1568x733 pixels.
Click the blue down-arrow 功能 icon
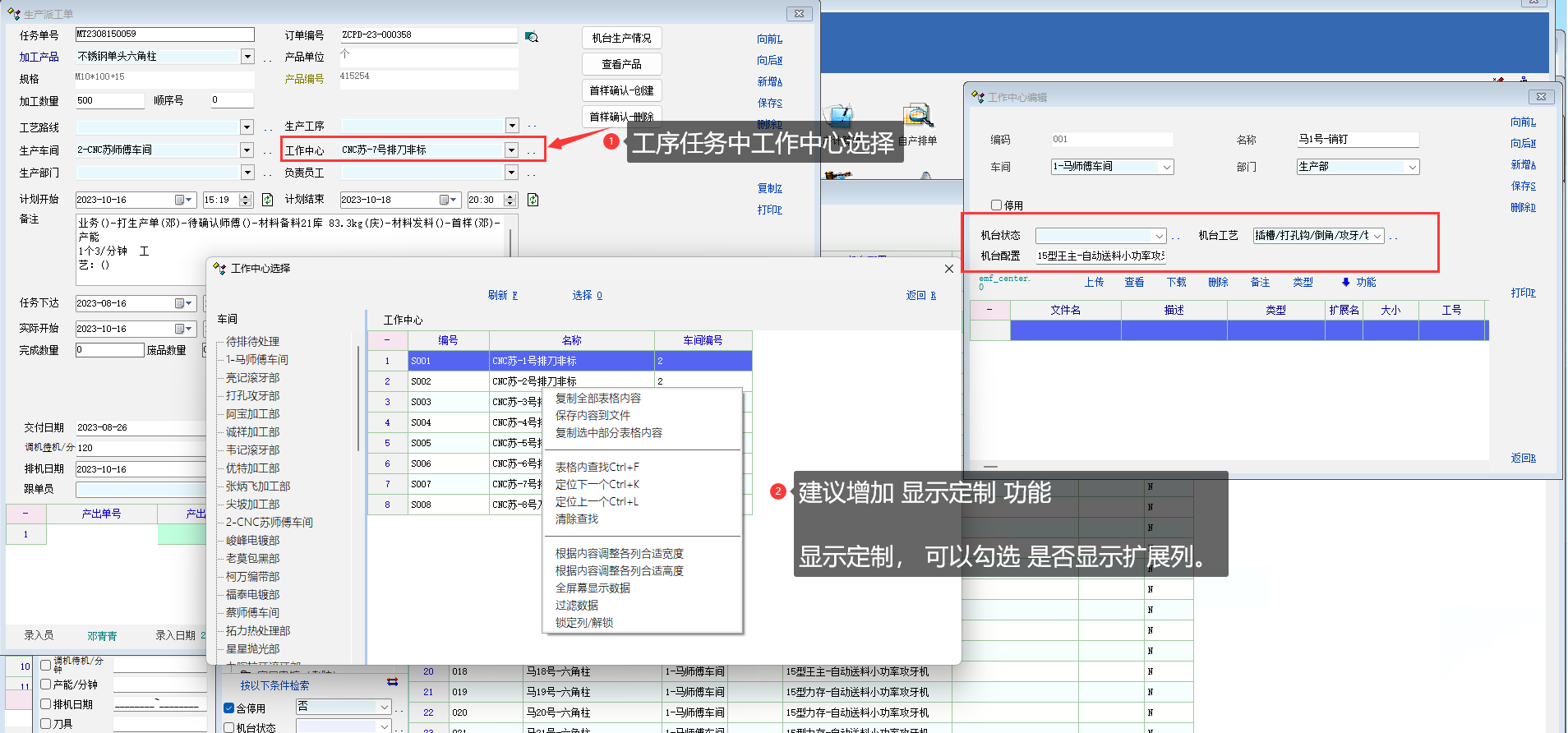[x=1345, y=282]
